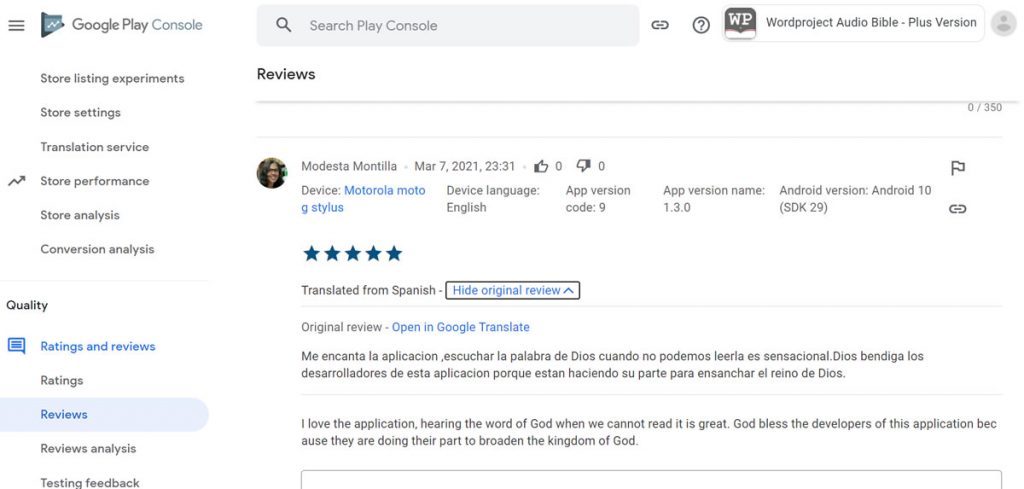The height and width of the screenshot is (489, 1024).
Task: Flag the review using the flag icon
Action: [957, 168]
